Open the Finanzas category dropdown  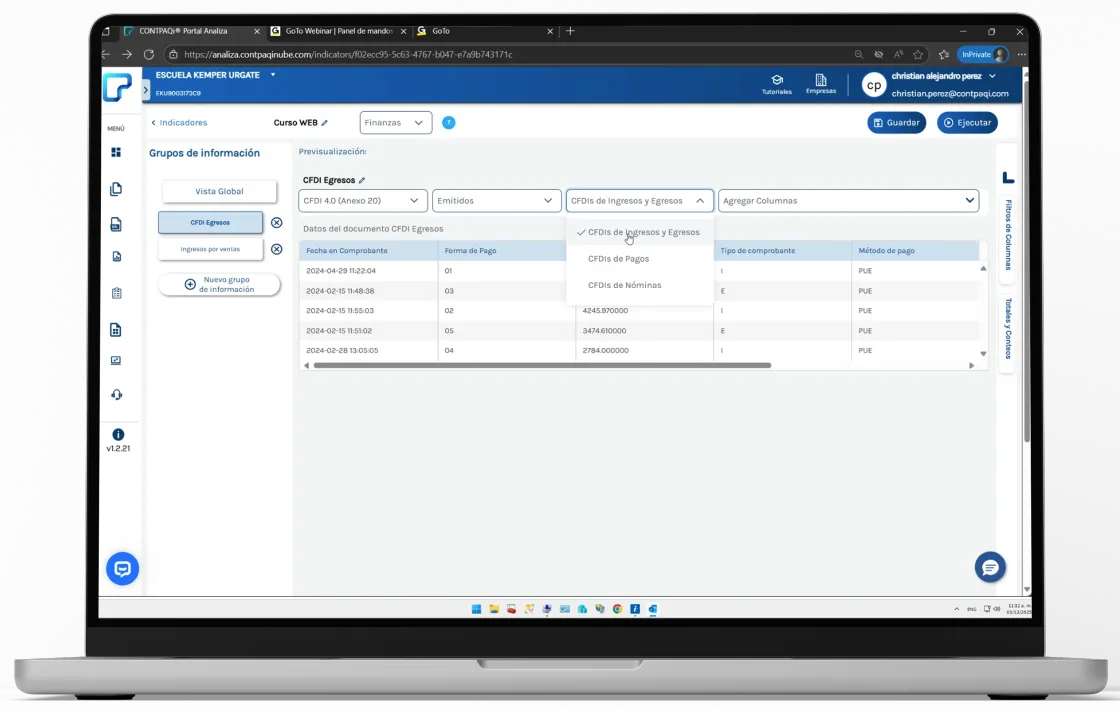pyautogui.click(x=396, y=123)
